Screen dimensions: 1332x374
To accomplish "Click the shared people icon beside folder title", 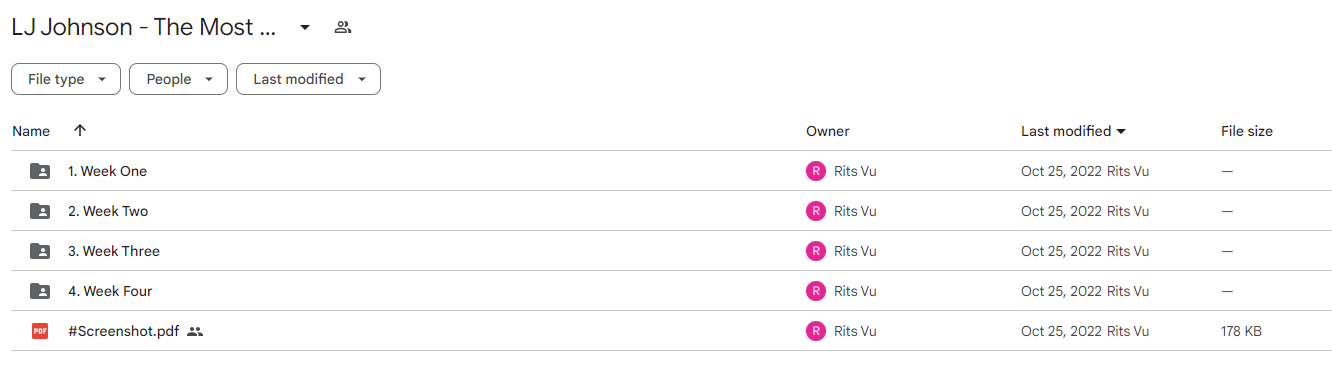I will point(343,27).
